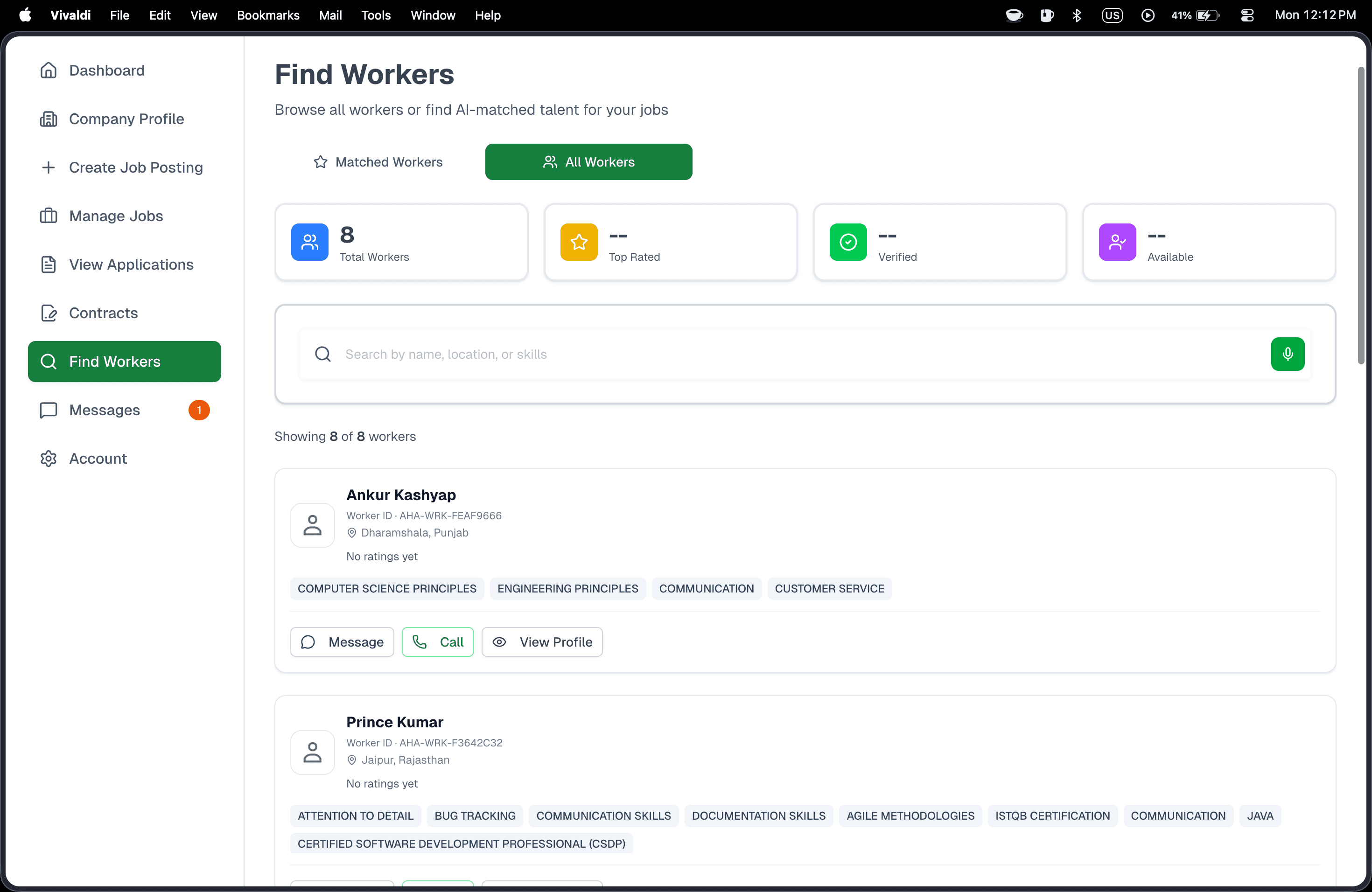
Task: Click the green Verified checkmark icon
Action: tap(848, 242)
